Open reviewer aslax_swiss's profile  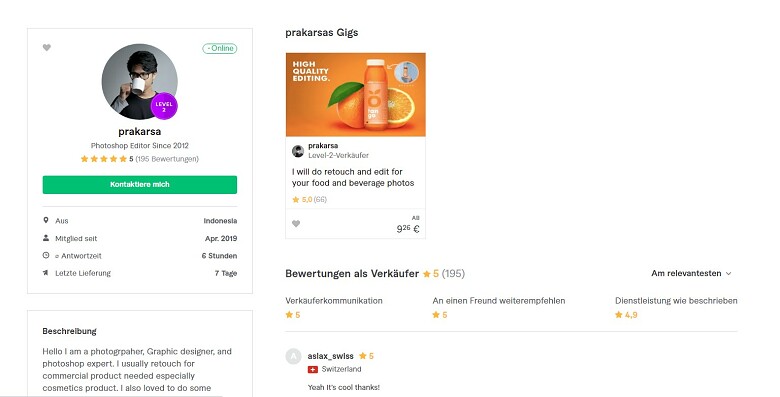point(330,356)
